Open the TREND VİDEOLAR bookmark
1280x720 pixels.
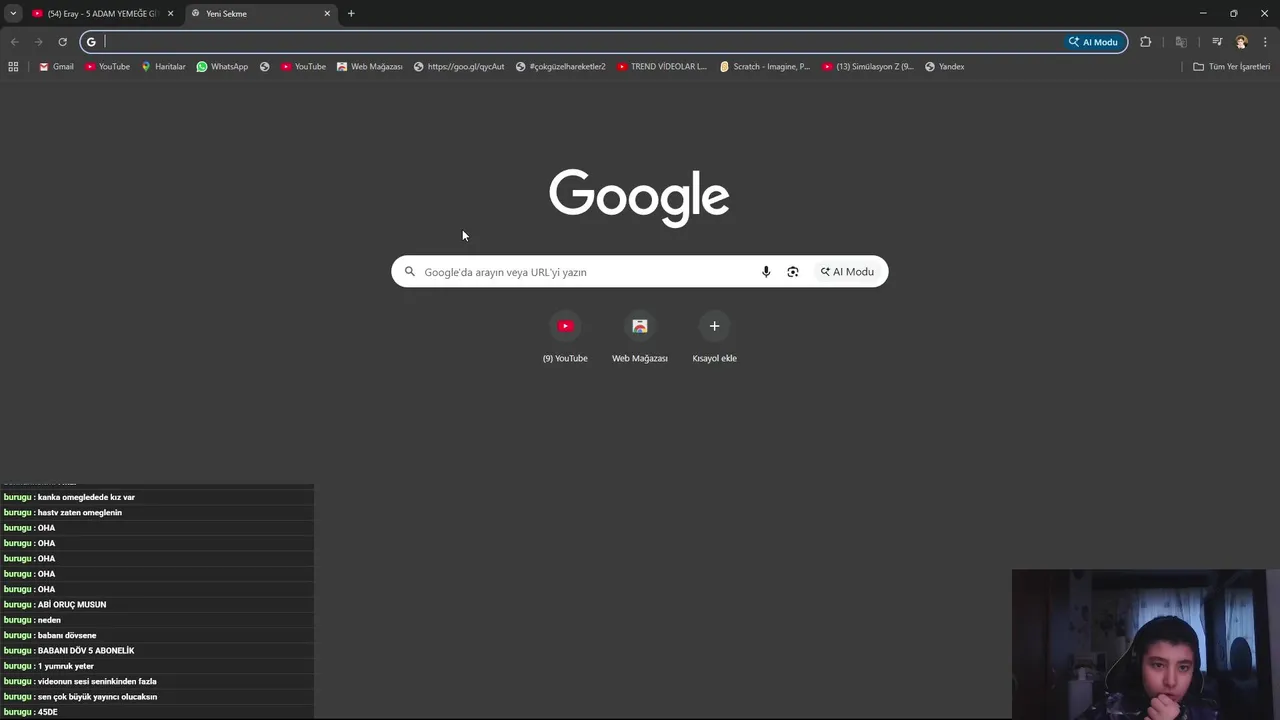coord(662,67)
